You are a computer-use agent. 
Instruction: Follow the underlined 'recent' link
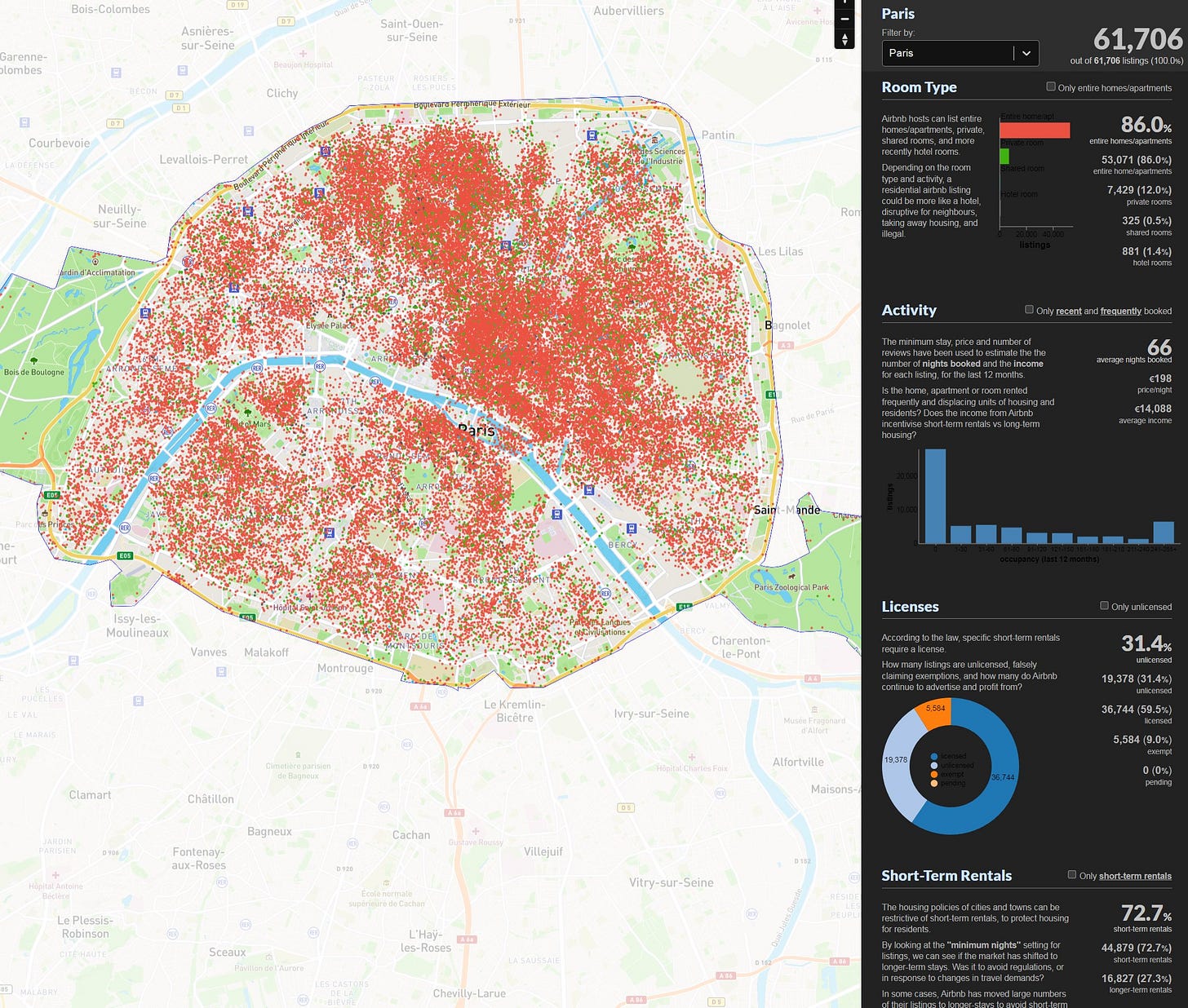pyautogui.click(x=1068, y=312)
